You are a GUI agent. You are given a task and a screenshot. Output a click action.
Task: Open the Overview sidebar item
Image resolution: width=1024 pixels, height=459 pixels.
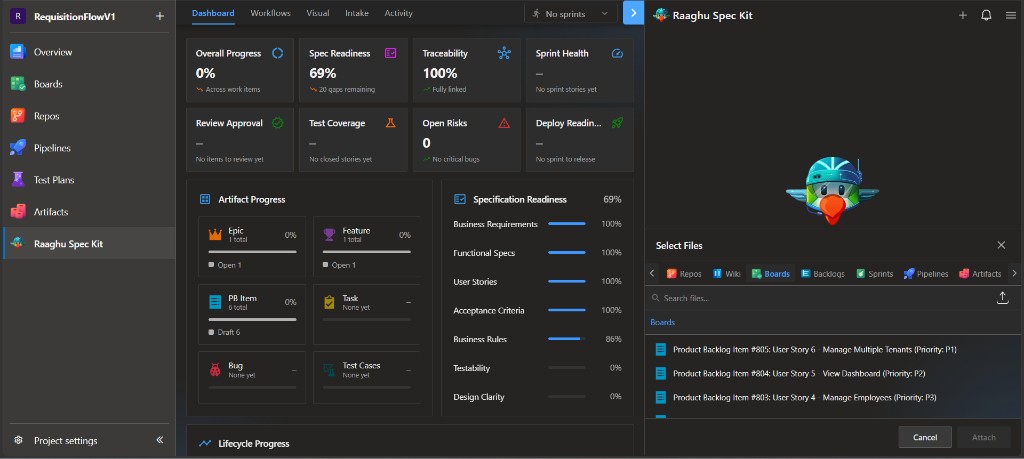[x=88, y=52]
